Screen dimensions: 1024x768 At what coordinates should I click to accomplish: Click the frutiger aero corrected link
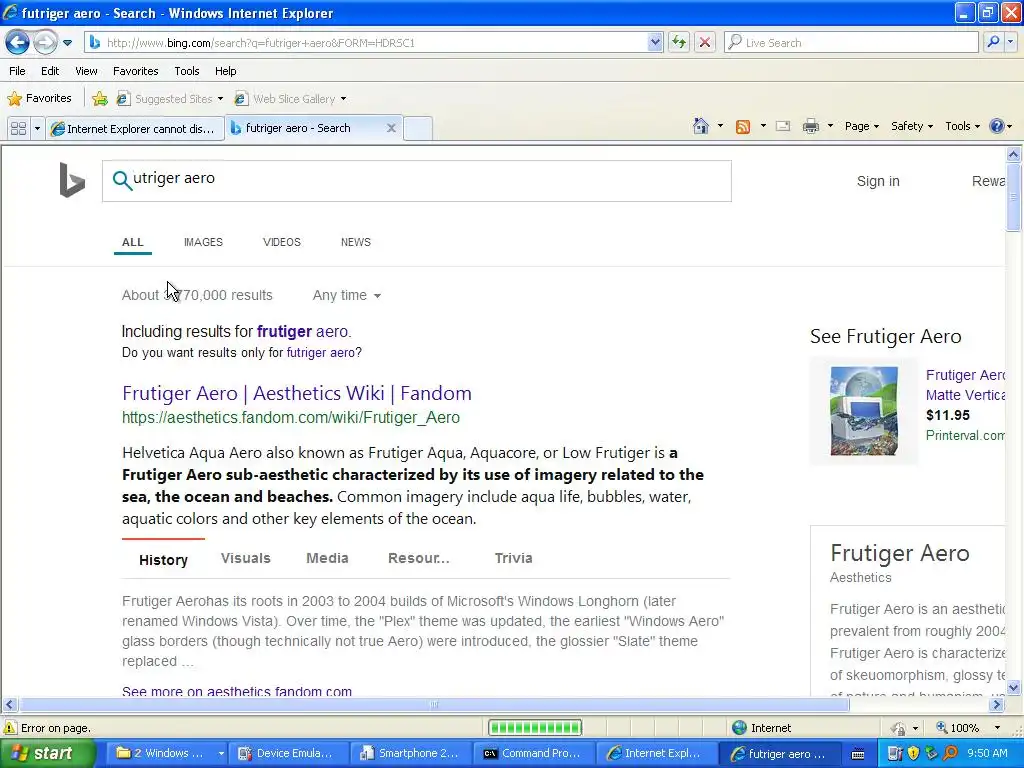tap(303, 331)
